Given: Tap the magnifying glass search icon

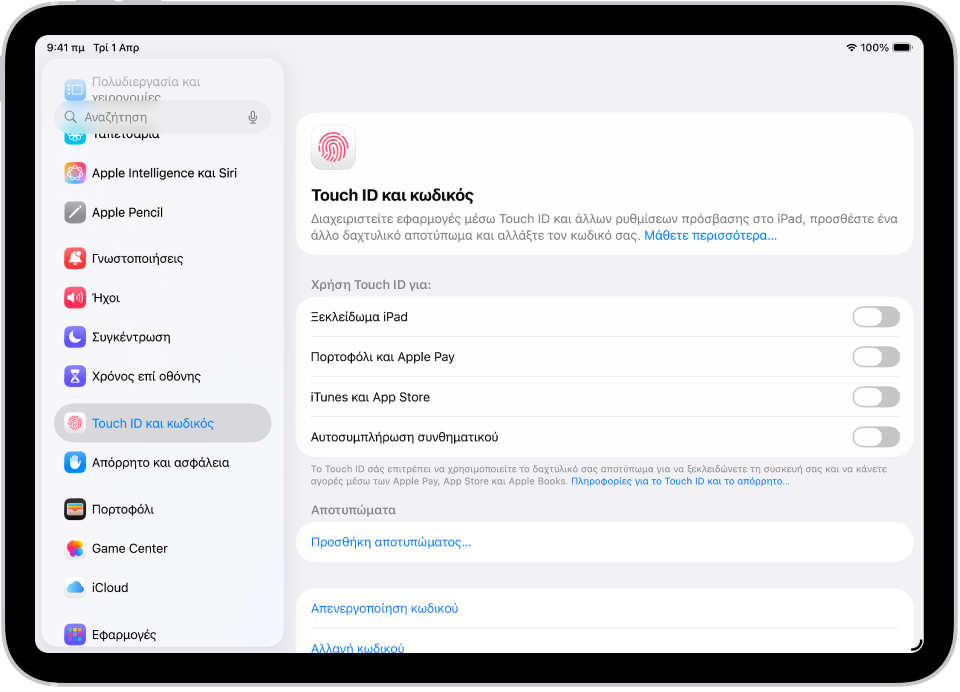Looking at the screenshot, I should 70,117.
